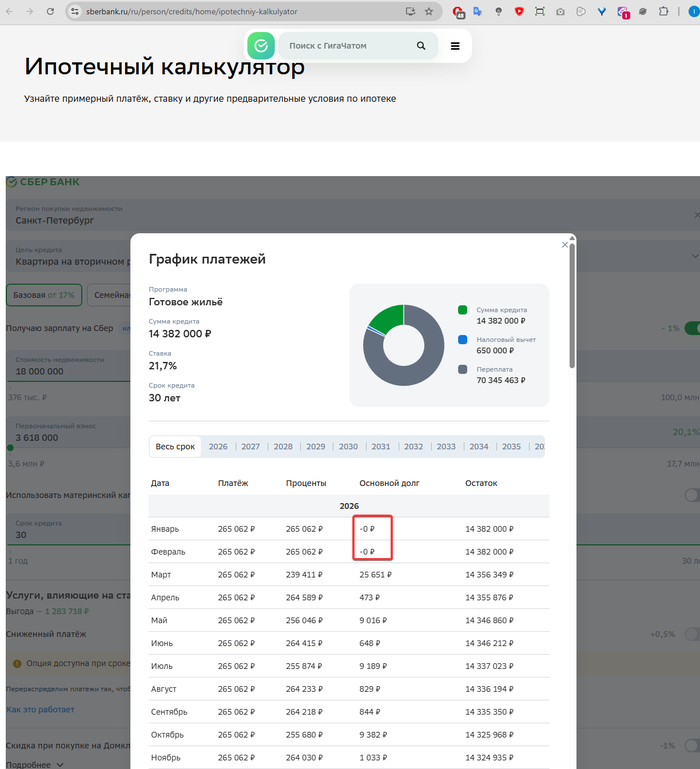Click the March principal value '25 651 ₽'
The height and width of the screenshot is (769, 700).
tap(375, 575)
